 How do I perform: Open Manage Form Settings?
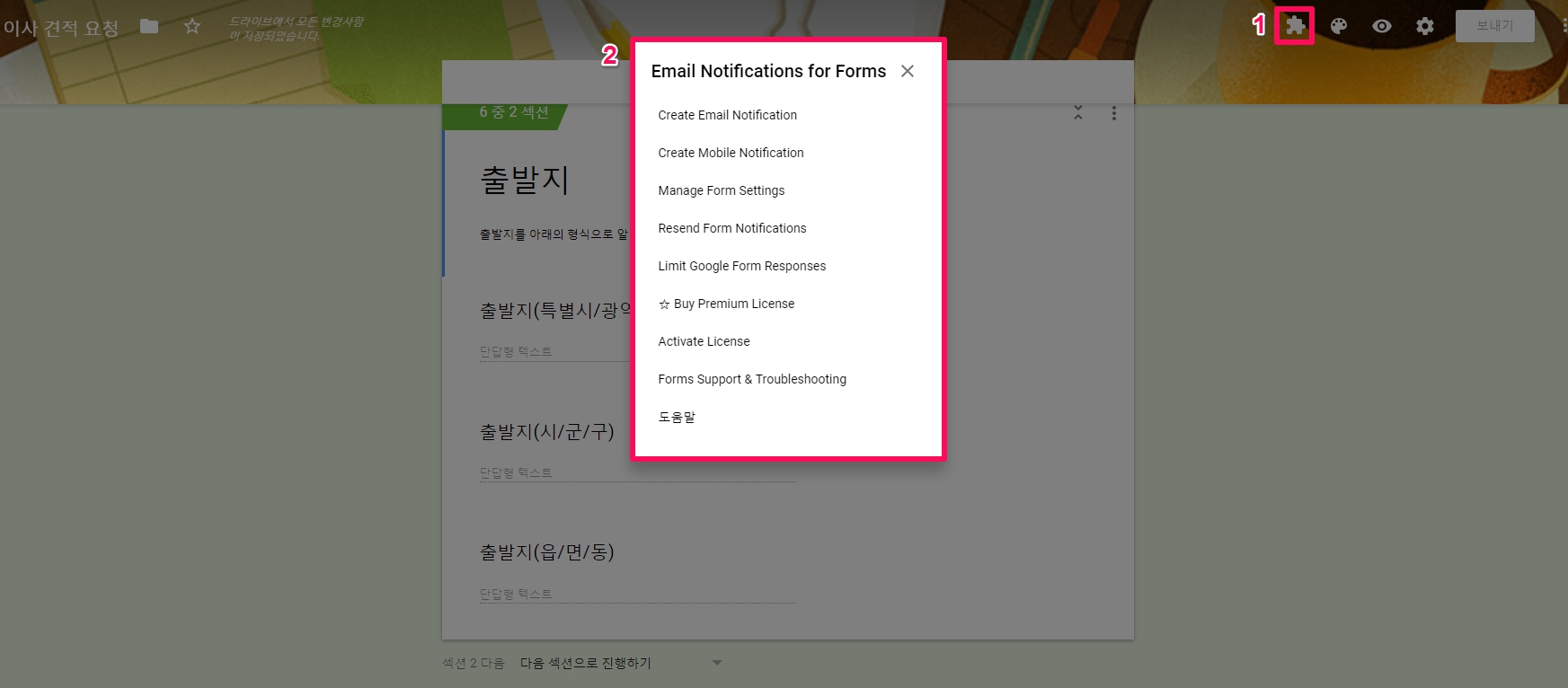coord(721,190)
